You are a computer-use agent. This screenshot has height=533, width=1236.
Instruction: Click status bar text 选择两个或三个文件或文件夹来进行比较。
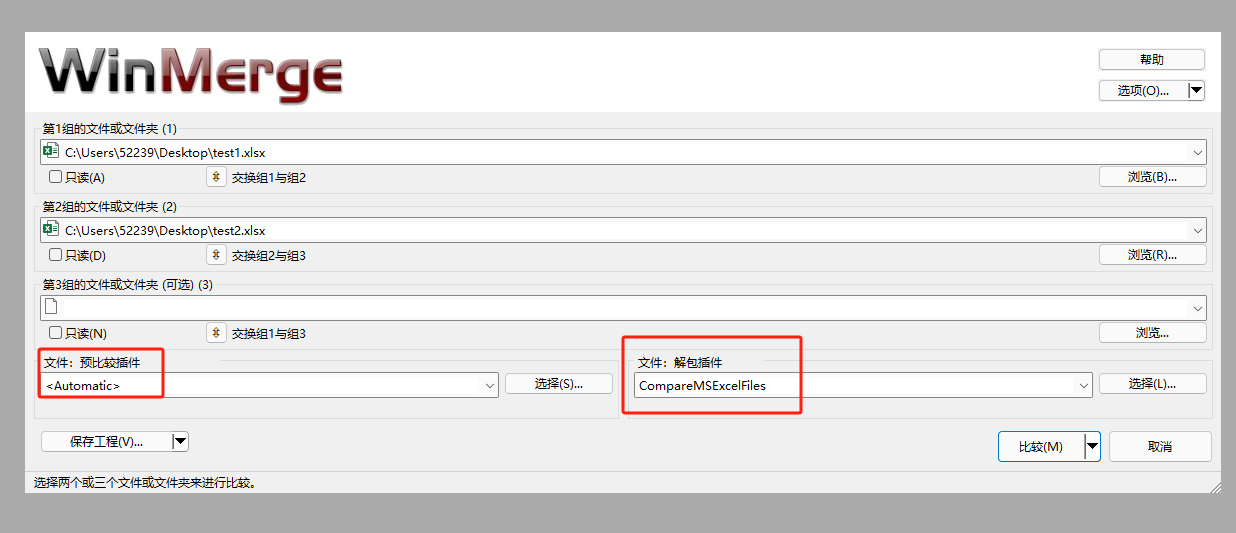pyautogui.click(x=146, y=483)
